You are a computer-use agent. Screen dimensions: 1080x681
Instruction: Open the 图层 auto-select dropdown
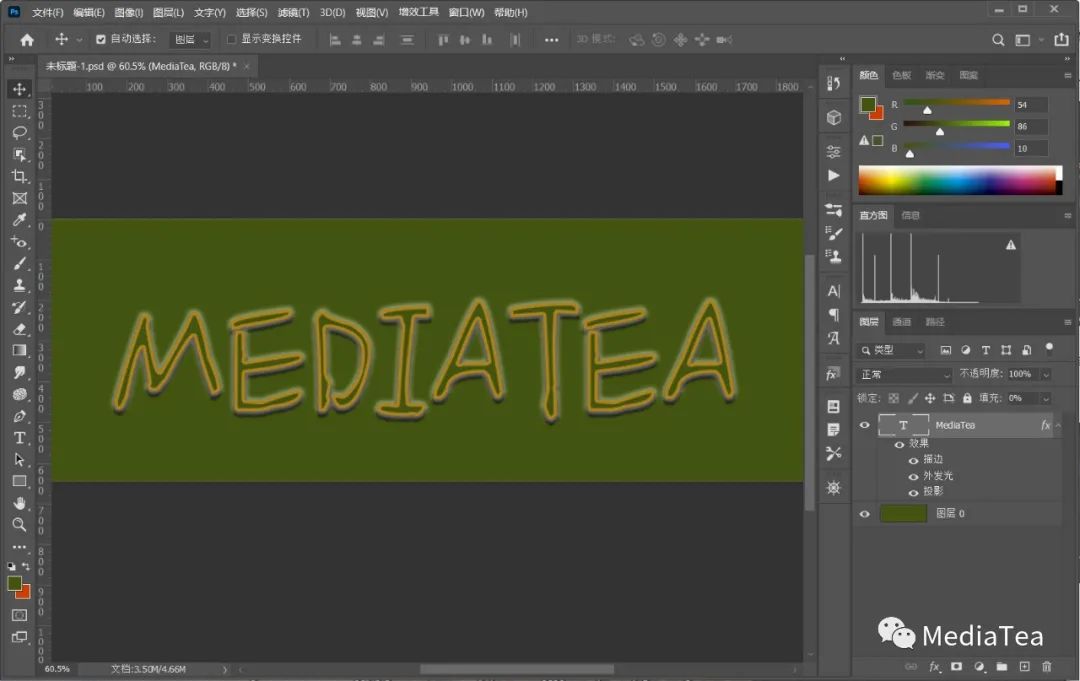[x=191, y=40]
